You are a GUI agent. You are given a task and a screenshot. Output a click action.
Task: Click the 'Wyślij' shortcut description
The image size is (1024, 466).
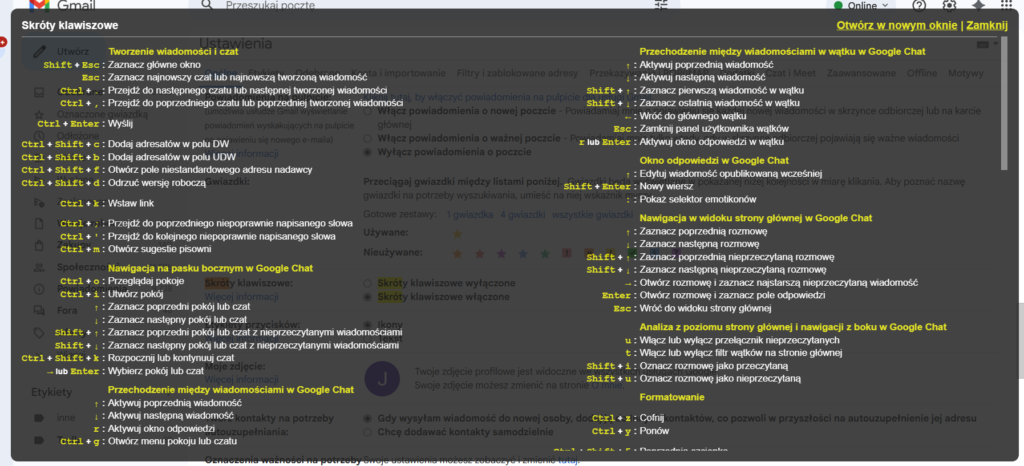click(x=121, y=123)
